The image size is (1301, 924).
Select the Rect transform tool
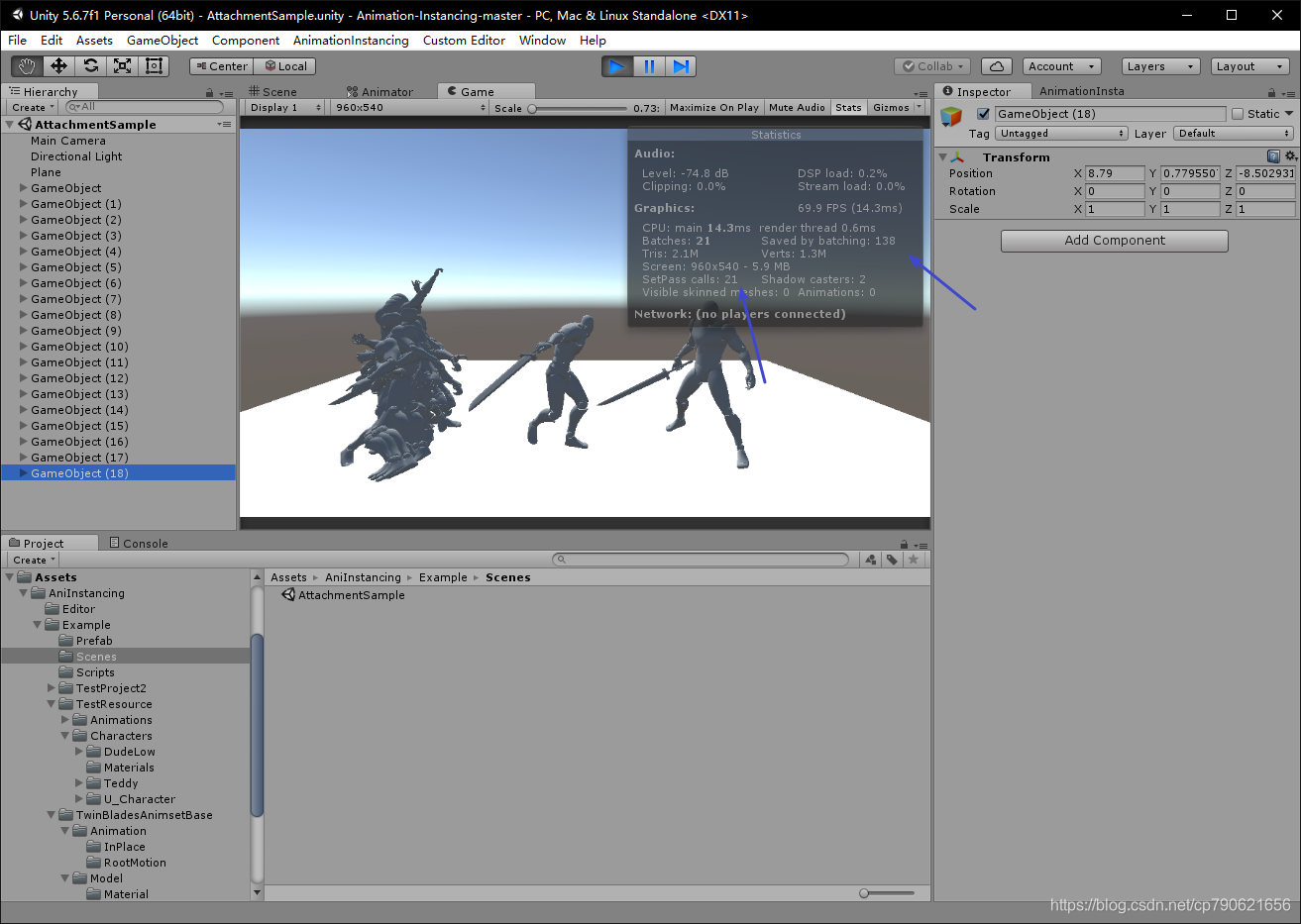pyautogui.click(x=154, y=65)
